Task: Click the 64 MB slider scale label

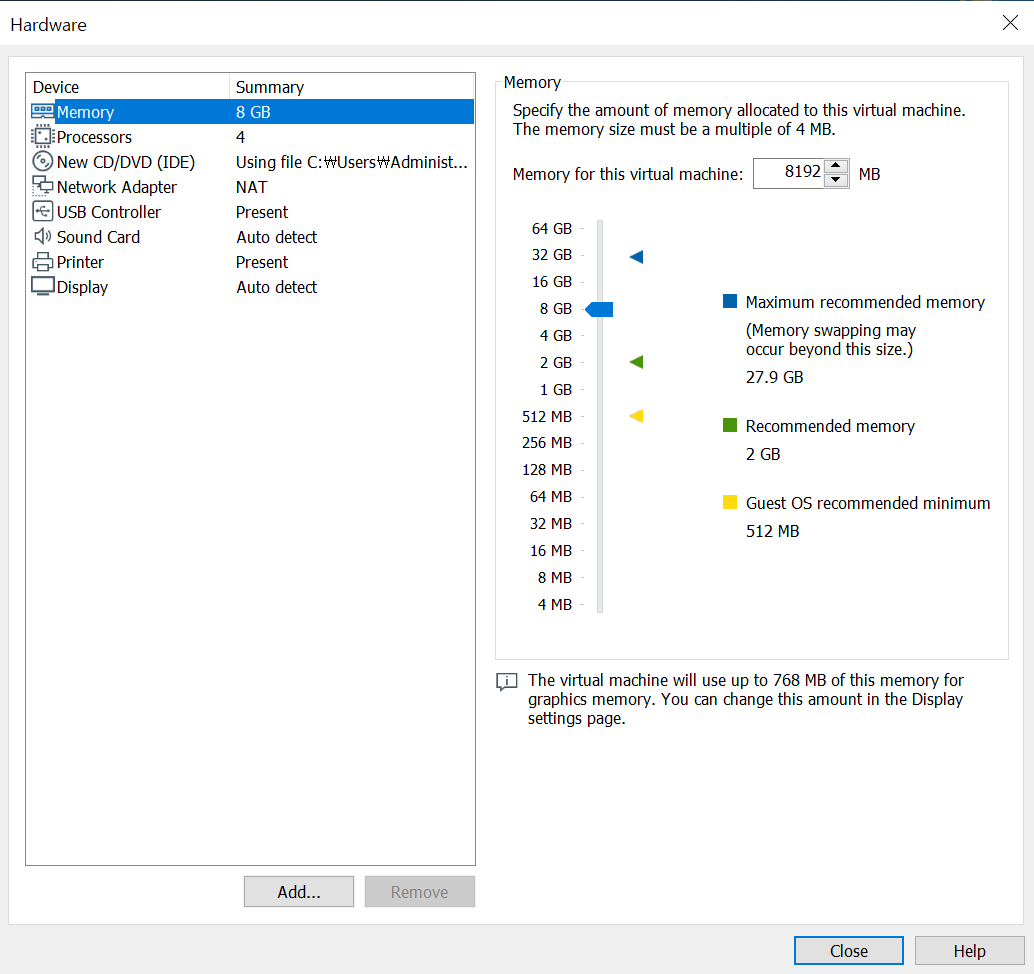Action: (x=551, y=497)
